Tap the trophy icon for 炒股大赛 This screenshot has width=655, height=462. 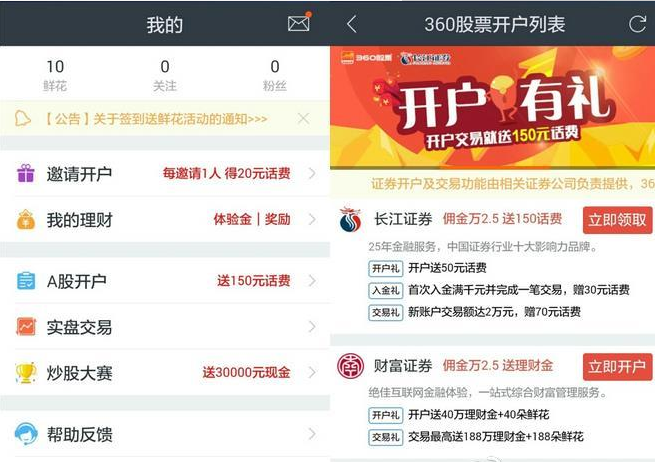[26, 373]
